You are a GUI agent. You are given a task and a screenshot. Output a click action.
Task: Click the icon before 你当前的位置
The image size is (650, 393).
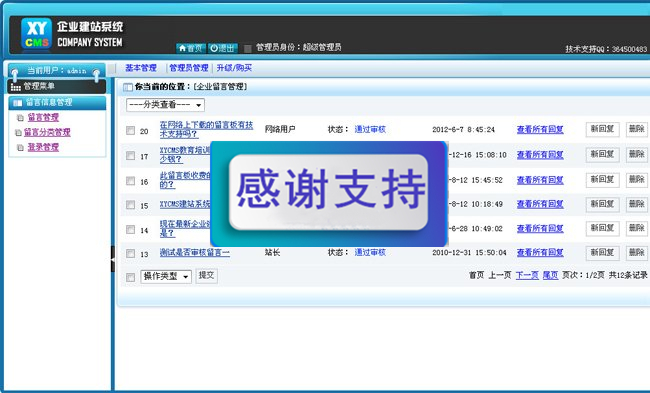click(128, 87)
